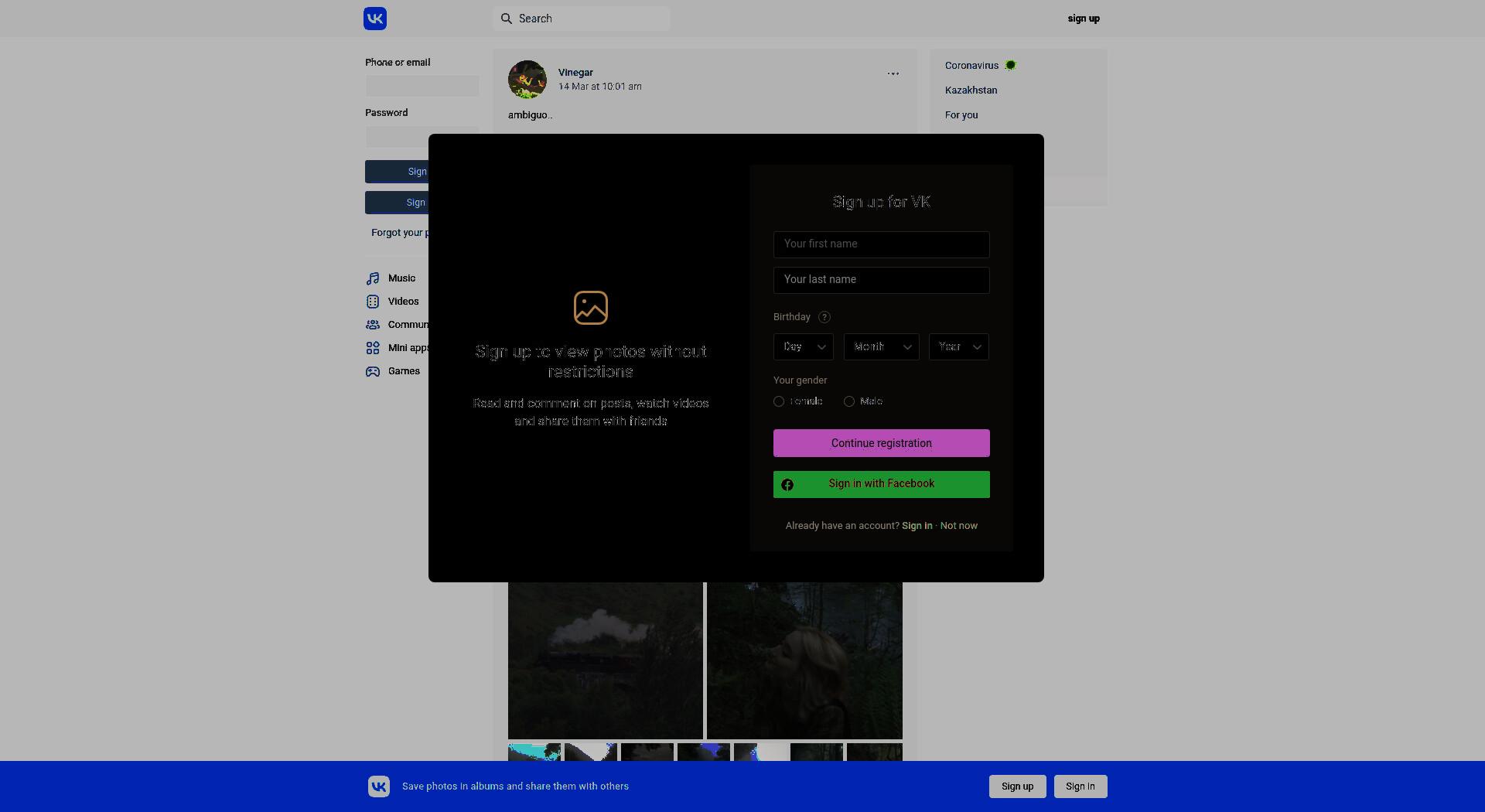The image size is (1485, 812).
Task: Focus the Phone or email field
Action: tap(422, 86)
